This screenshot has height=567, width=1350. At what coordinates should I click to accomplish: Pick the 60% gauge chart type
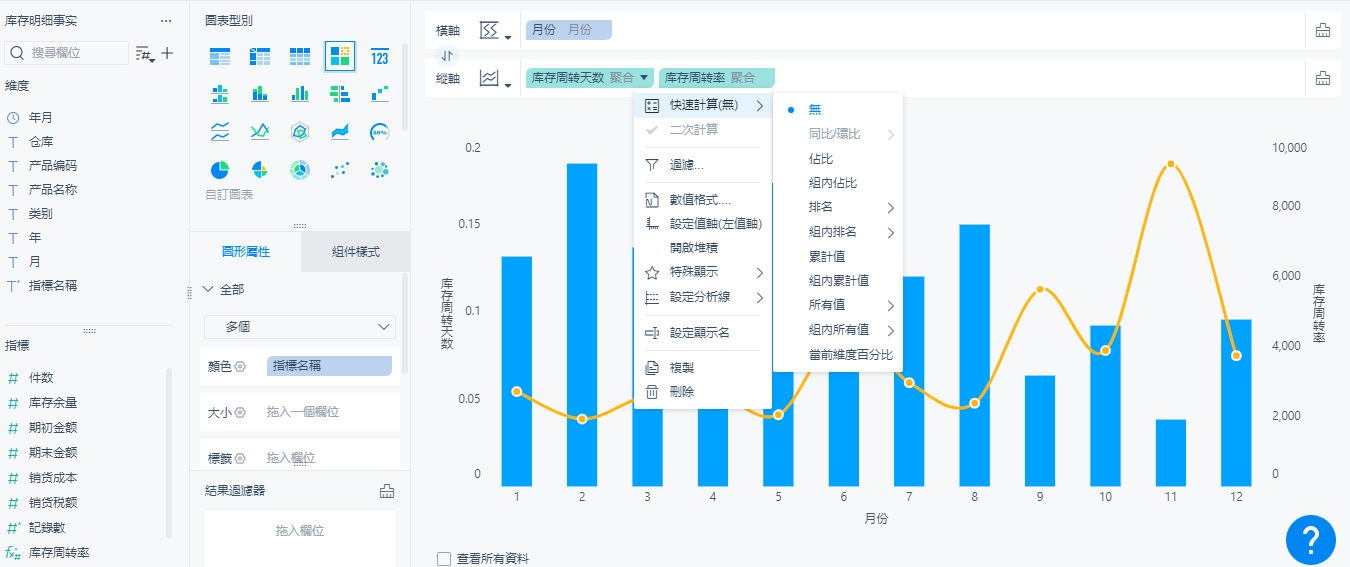[x=380, y=131]
